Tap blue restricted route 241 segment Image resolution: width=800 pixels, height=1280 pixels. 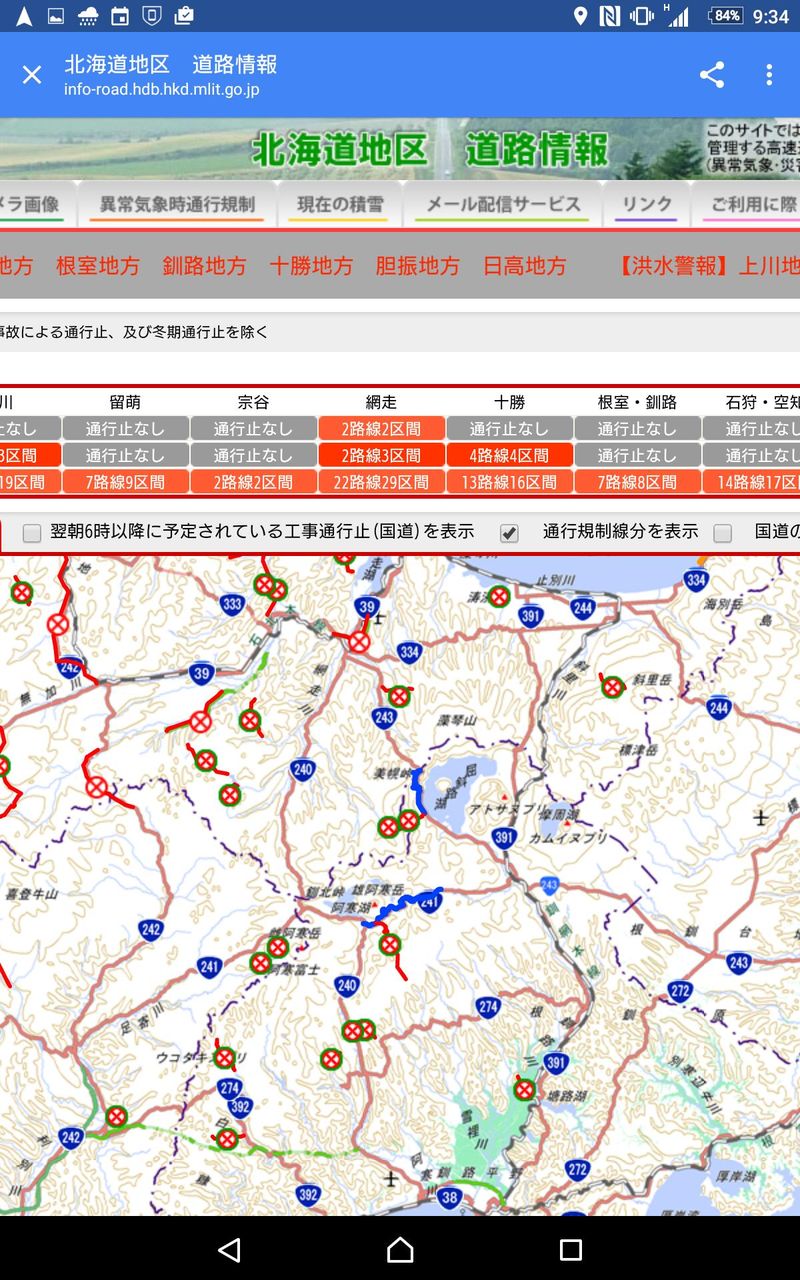point(404,908)
